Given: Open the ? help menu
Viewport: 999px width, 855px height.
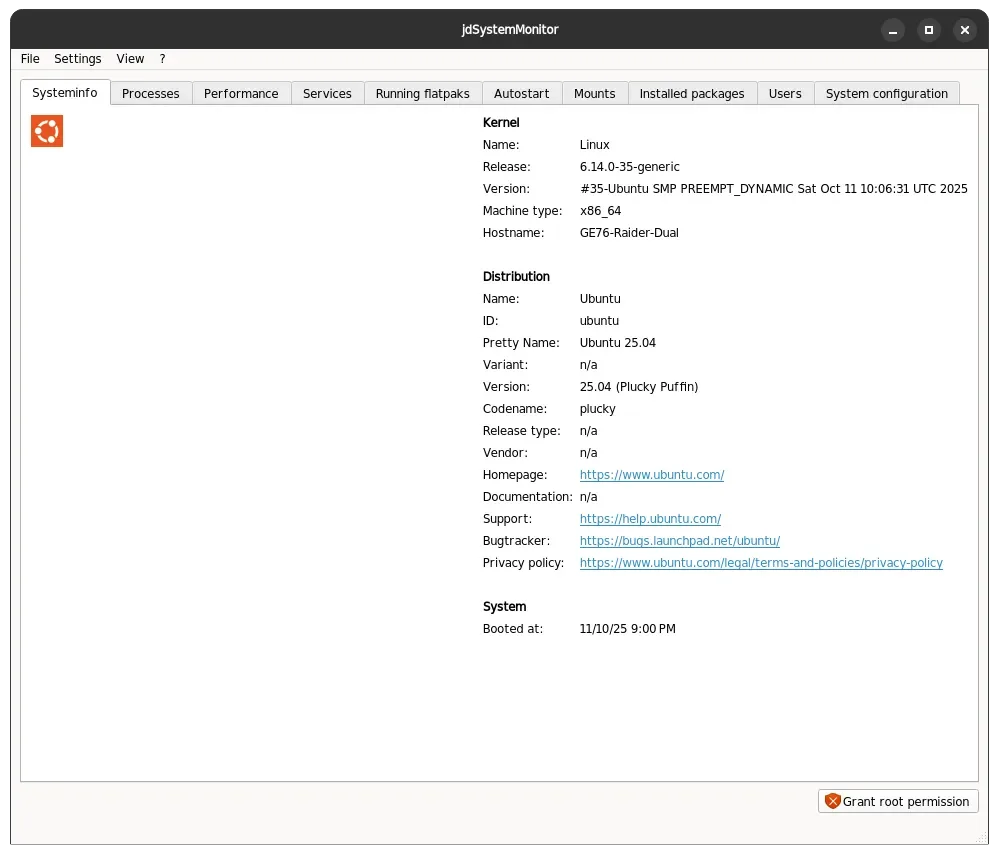Looking at the screenshot, I should [x=162, y=59].
